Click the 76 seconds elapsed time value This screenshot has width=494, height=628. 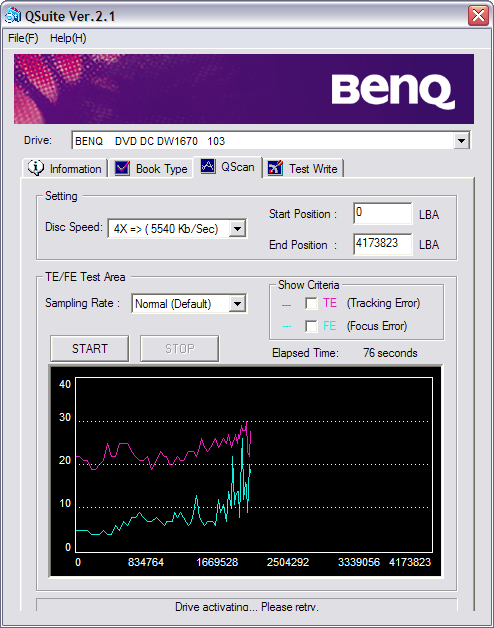click(390, 353)
